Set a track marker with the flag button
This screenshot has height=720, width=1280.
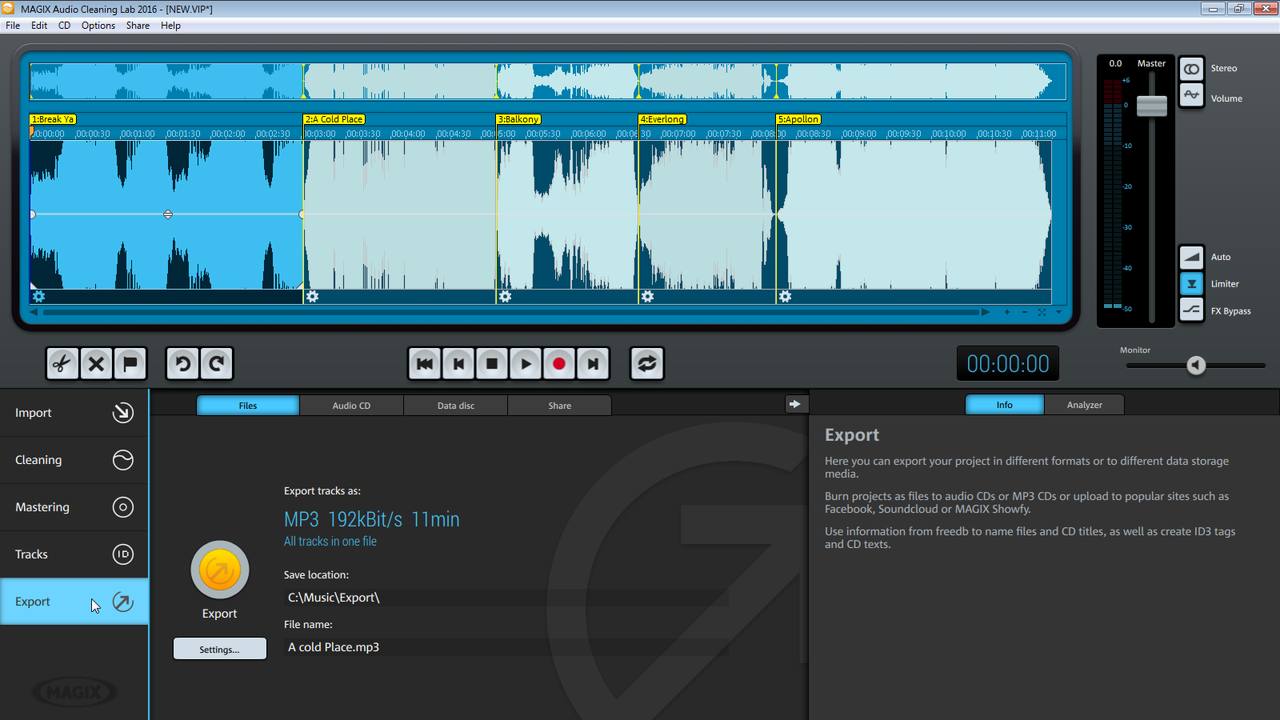[130, 364]
